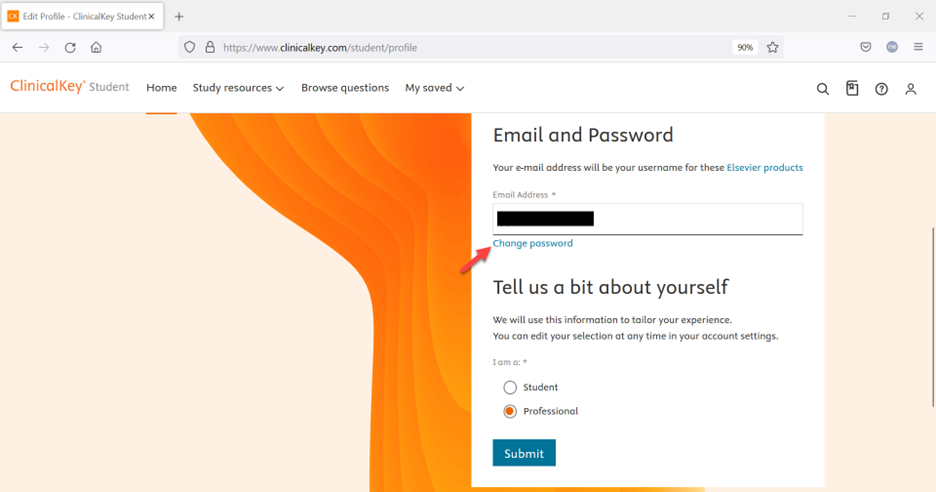Select the Student radio button

pyautogui.click(x=510, y=387)
